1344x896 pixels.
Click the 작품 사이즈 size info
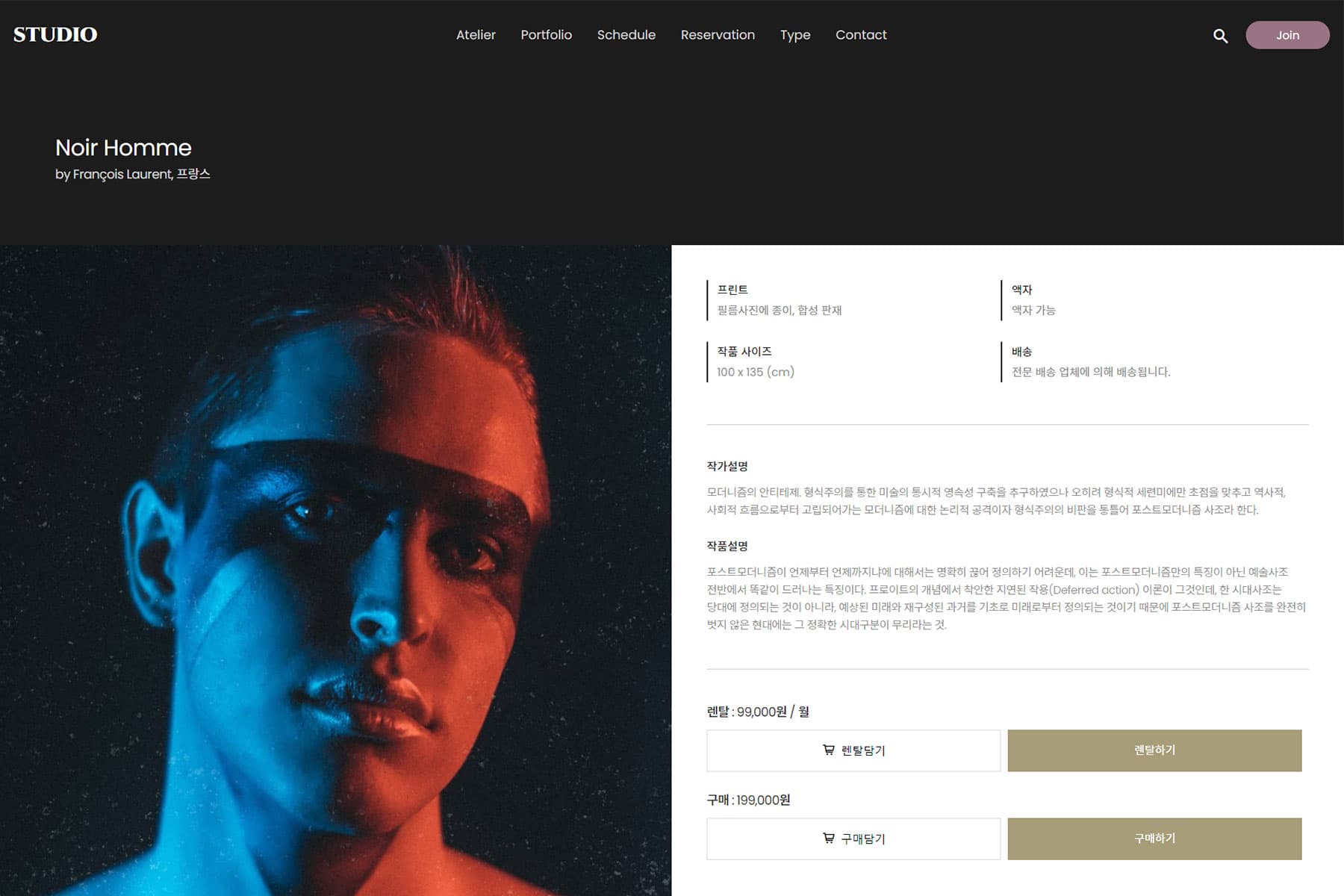click(755, 361)
